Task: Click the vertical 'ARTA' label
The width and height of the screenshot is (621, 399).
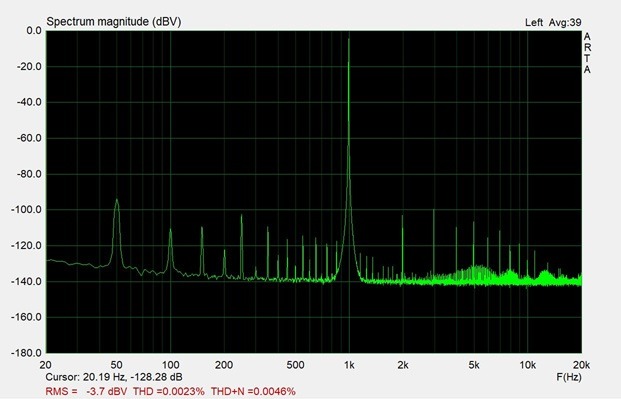Action: [x=587, y=53]
